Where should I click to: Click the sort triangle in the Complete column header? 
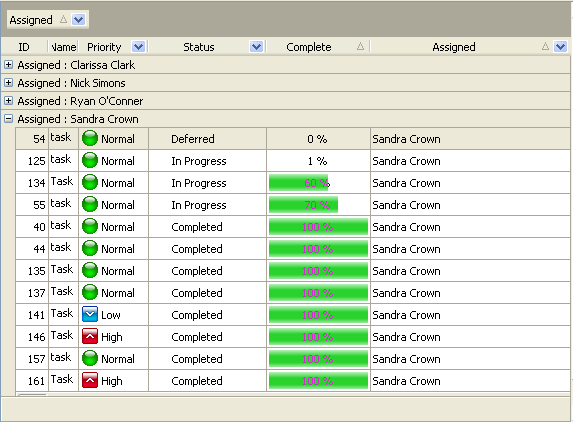click(360, 46)
